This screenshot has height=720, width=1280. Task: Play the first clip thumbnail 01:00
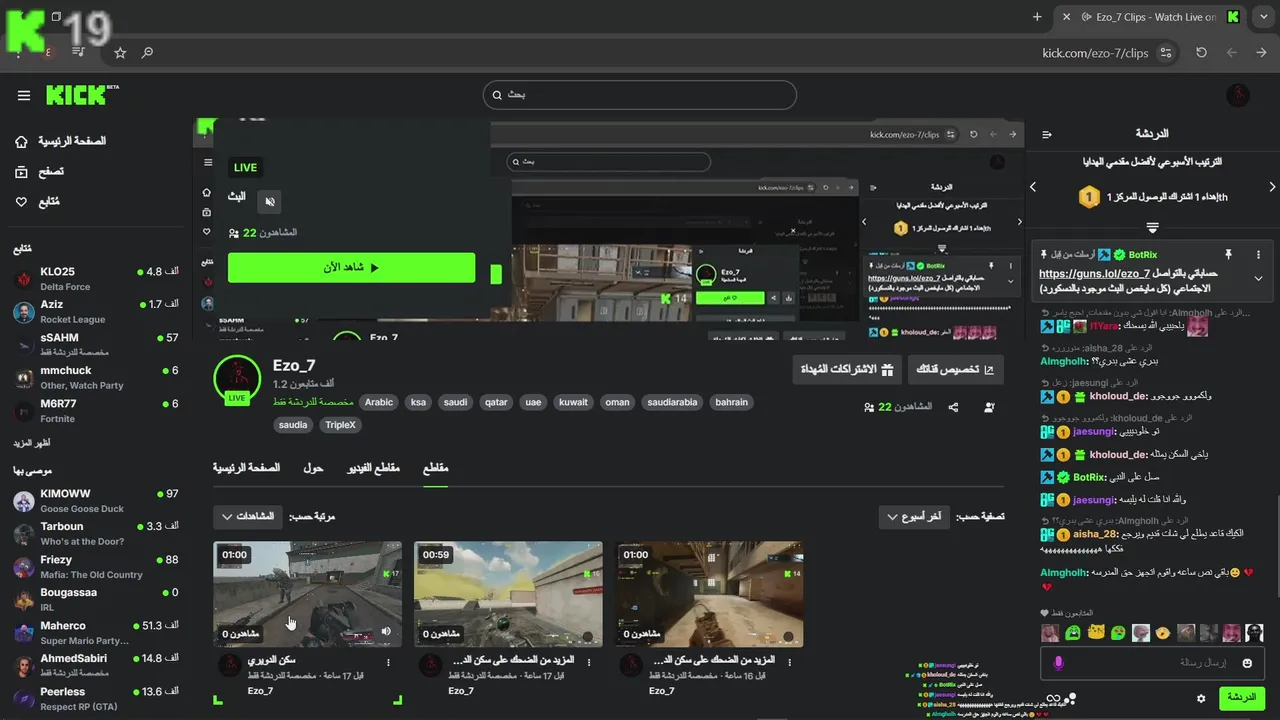tap(307, 594)
